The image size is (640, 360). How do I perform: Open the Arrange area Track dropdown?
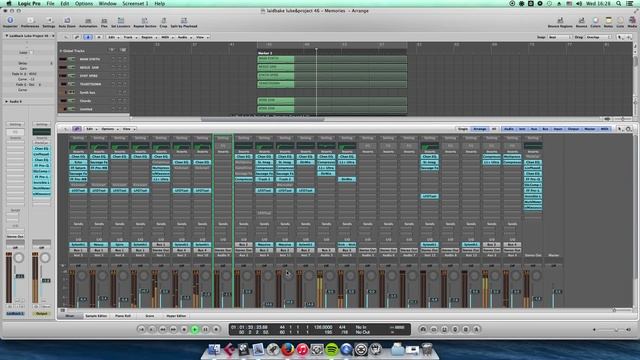click(x=130, y=37)
